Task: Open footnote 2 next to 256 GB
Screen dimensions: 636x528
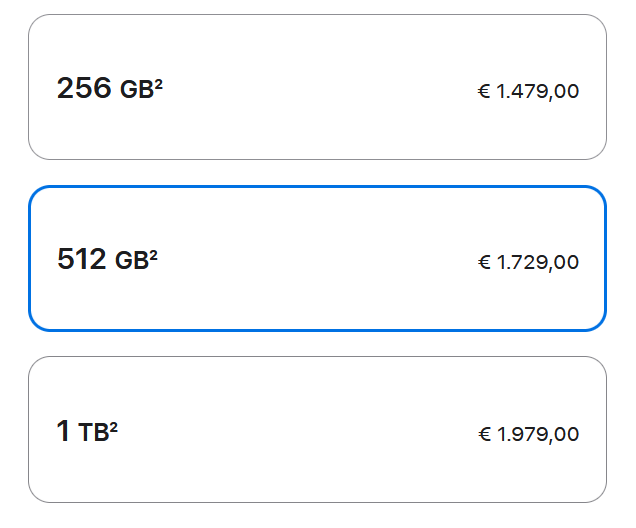Action: 158,83
